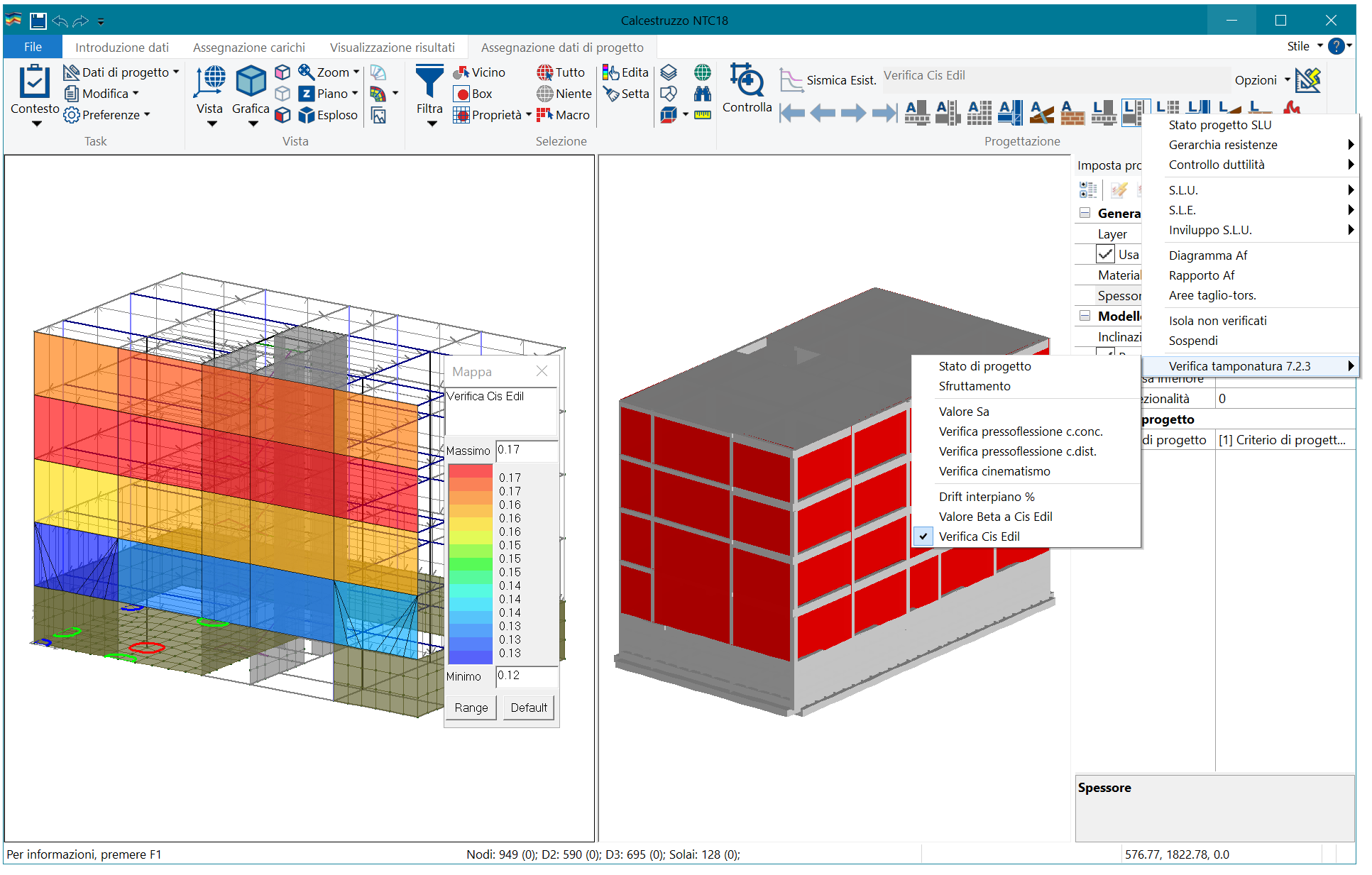
Task: Collapse the Genera property group
Action: [x=1085, y=213]
